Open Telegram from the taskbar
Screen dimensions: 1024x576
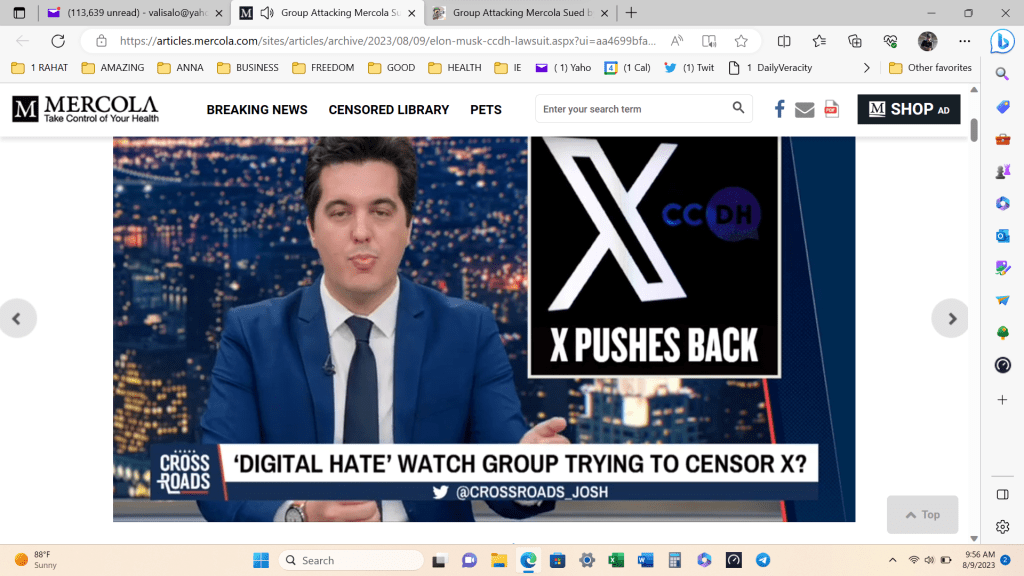point(763,560)
